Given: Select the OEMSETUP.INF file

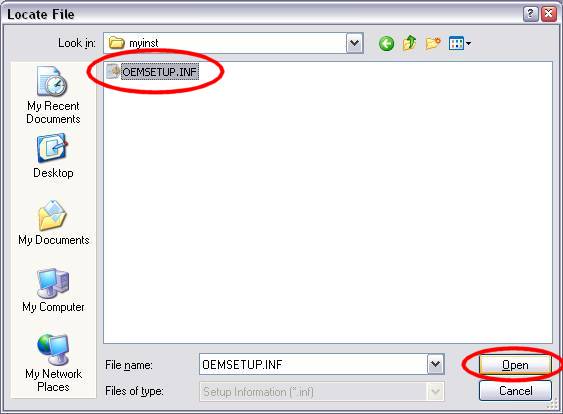Looking at the screenshot, I should click(152, 72).
